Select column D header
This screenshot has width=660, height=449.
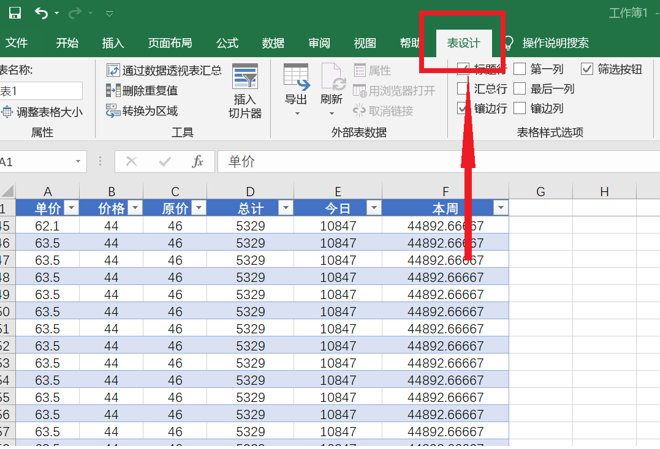point(250,192)
